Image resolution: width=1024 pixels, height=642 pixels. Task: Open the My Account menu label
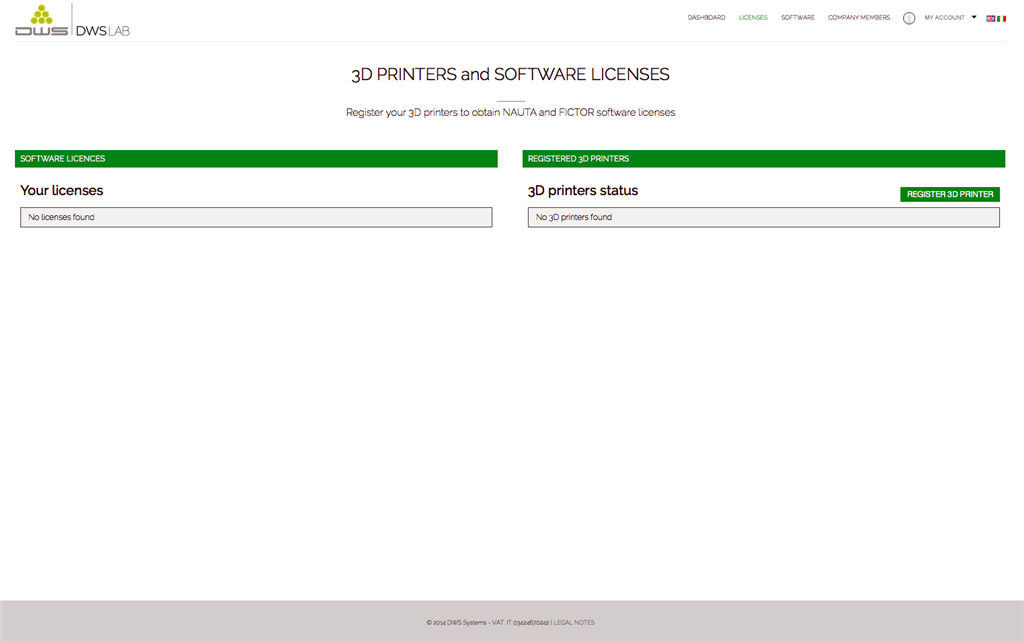[944, 18]
